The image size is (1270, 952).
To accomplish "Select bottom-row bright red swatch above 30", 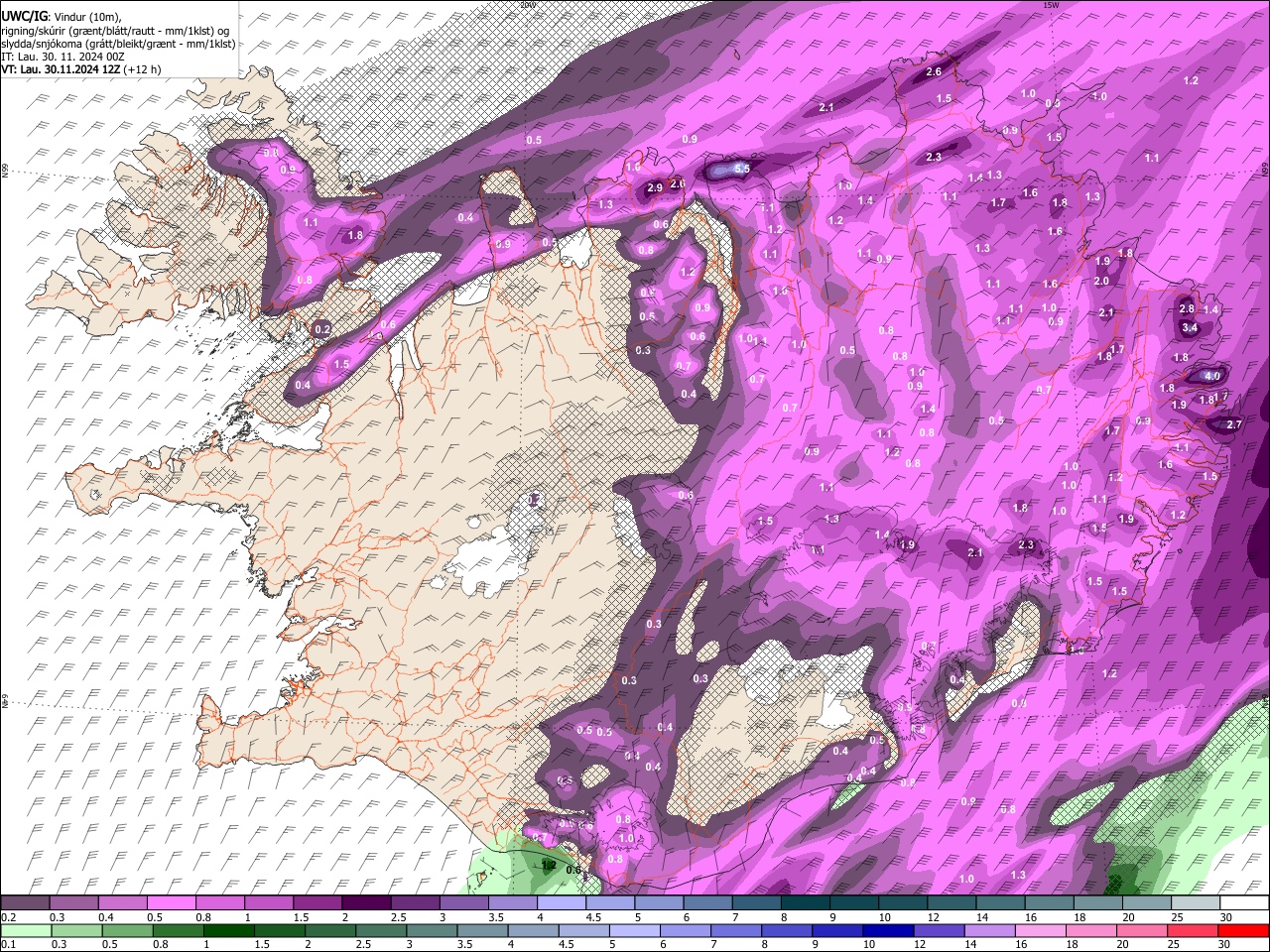I will pos(1244,931).
